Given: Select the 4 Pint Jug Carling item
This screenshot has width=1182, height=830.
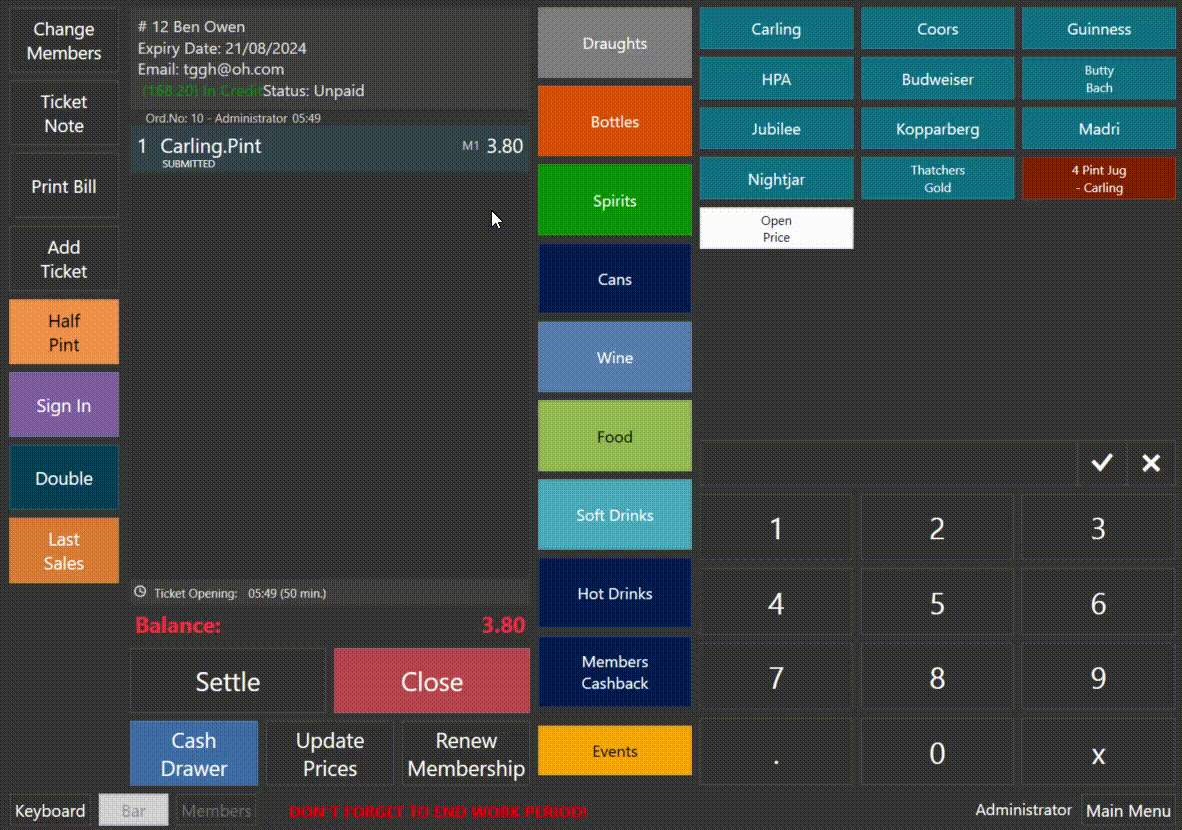Looking at the screenshot, I should (1098, 179).
